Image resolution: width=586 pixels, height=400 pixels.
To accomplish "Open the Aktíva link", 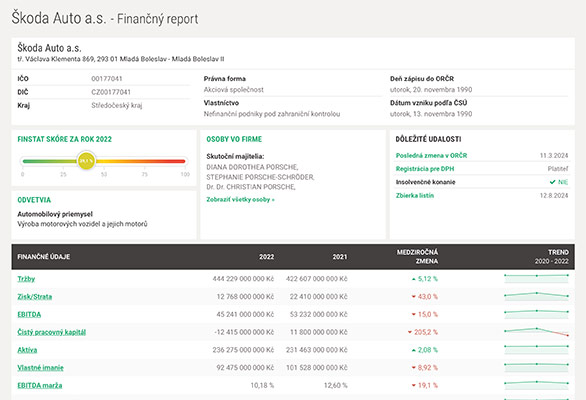I will (27, 350).
